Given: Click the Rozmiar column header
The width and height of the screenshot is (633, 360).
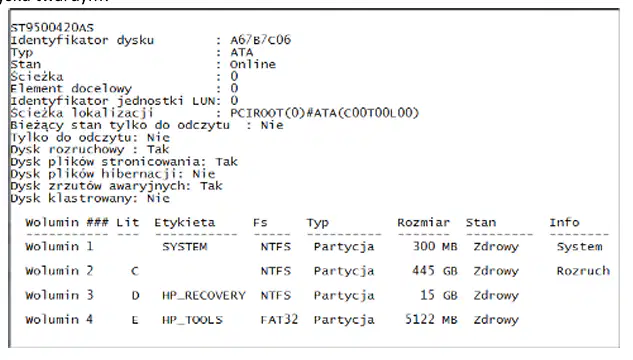Looking at the screenshot, I should 423,223.
